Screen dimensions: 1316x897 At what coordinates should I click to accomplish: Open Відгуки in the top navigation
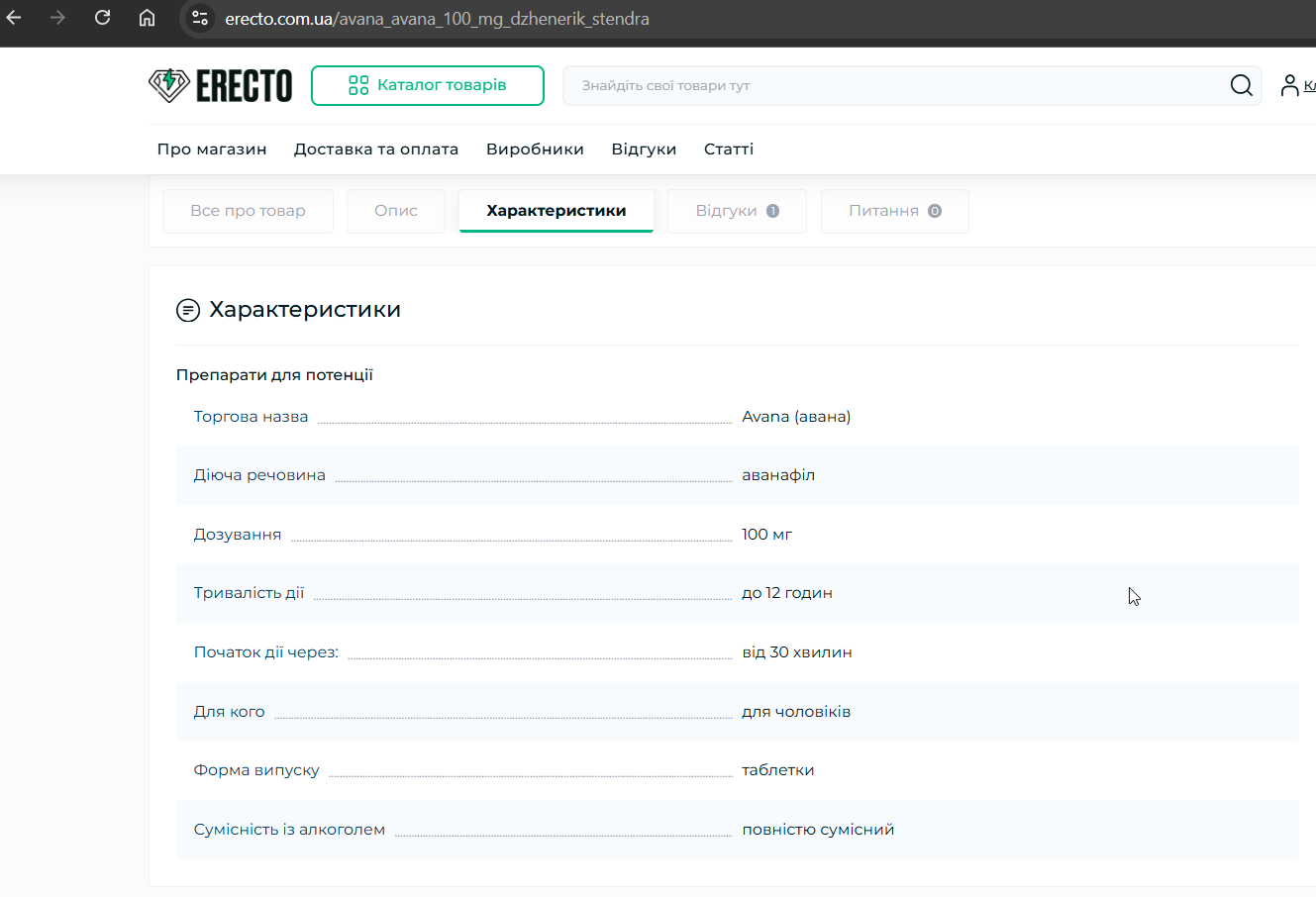[644, 149]
